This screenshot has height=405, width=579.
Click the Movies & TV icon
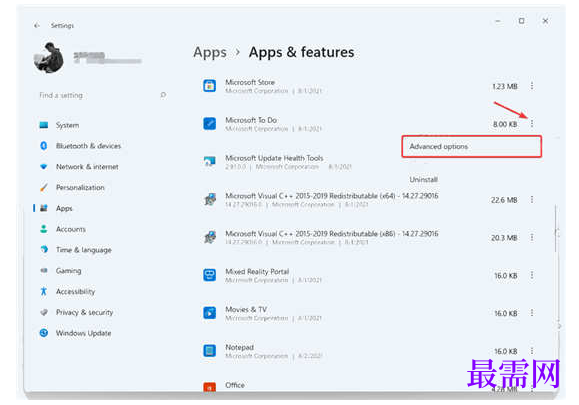click(210, 313)
